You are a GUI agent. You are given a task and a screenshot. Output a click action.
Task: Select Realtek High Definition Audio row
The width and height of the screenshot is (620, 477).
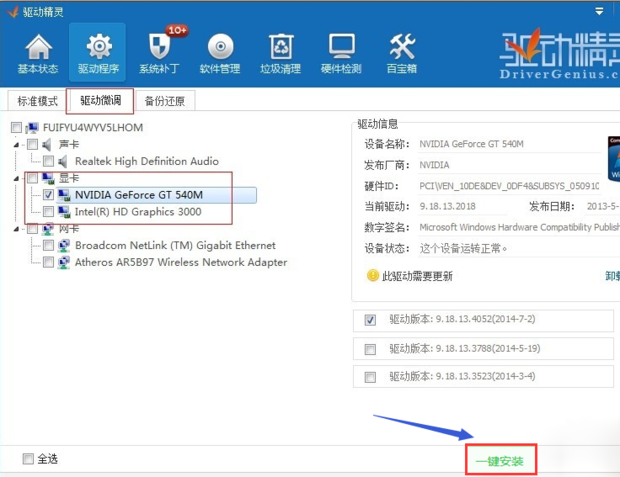coord(147,161)
